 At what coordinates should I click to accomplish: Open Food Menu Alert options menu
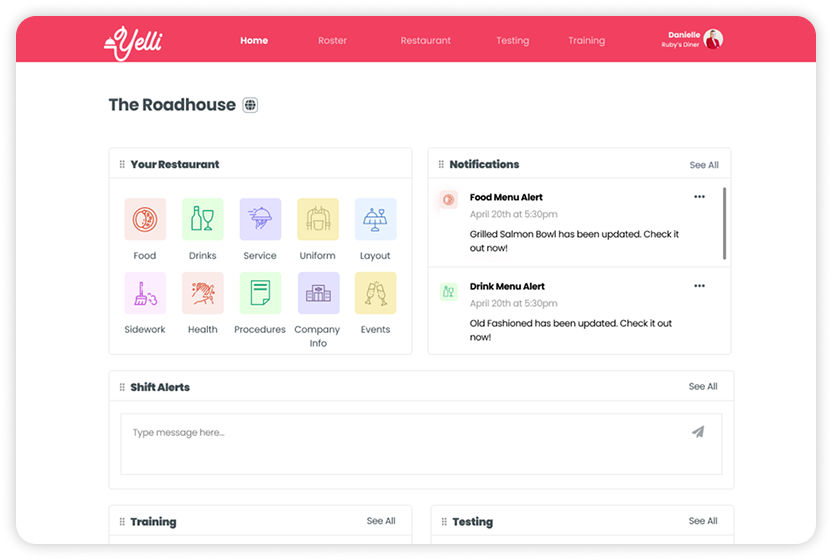tap(699, 196)
